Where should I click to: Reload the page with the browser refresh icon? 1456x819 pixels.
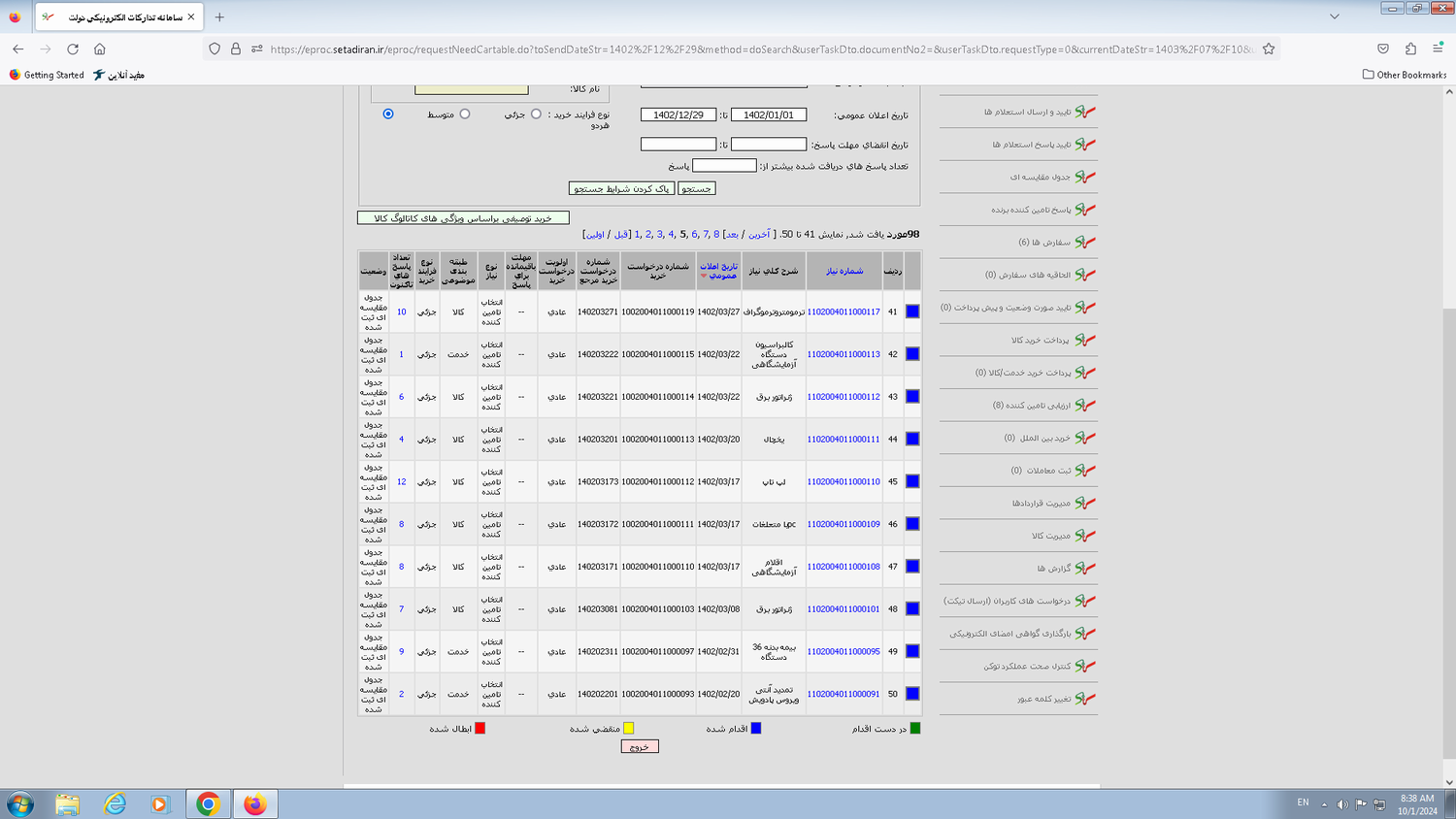[73, 49]
